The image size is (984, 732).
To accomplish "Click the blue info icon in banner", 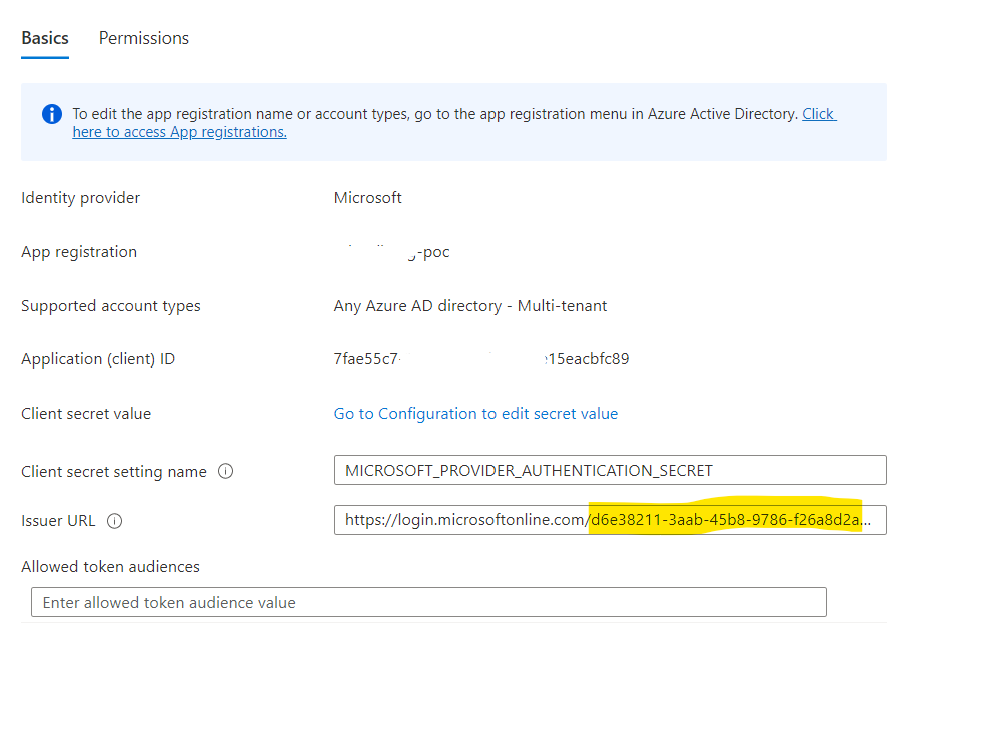I will coord(52,114).
